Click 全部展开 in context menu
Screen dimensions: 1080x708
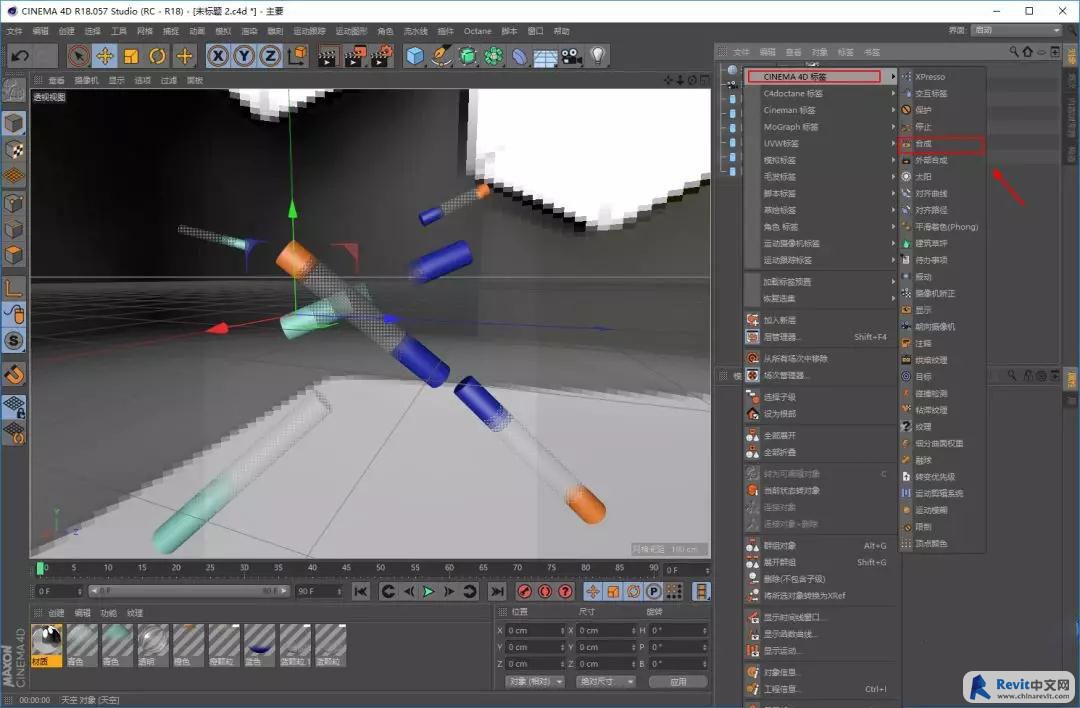[x=820, y=435]
